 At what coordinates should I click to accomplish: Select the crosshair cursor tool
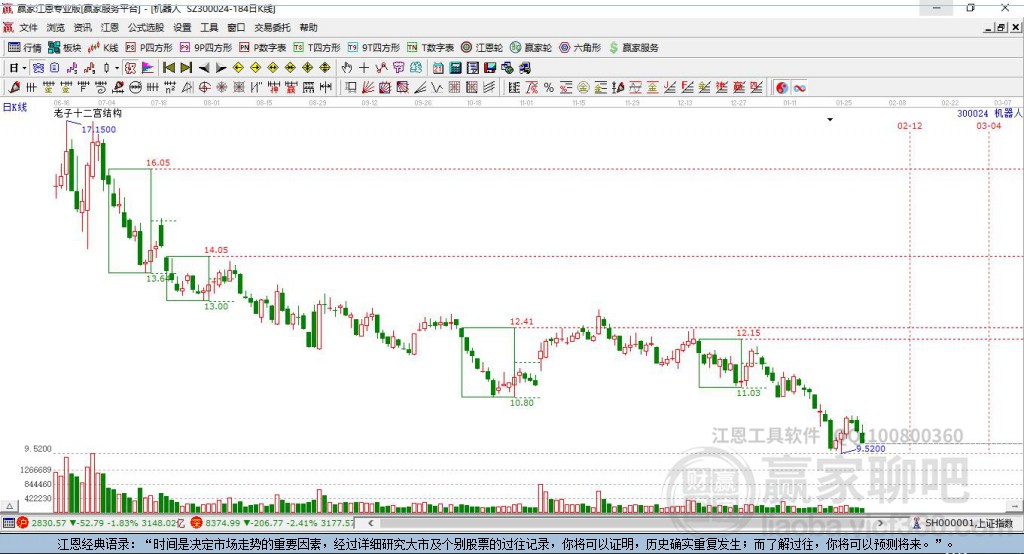tap(364, 68)
